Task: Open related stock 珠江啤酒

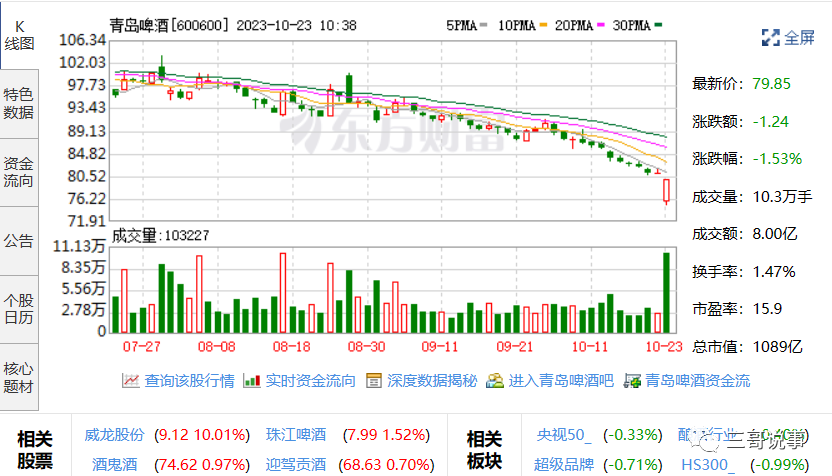Action: pyautogui.click(x=296, y=435)
